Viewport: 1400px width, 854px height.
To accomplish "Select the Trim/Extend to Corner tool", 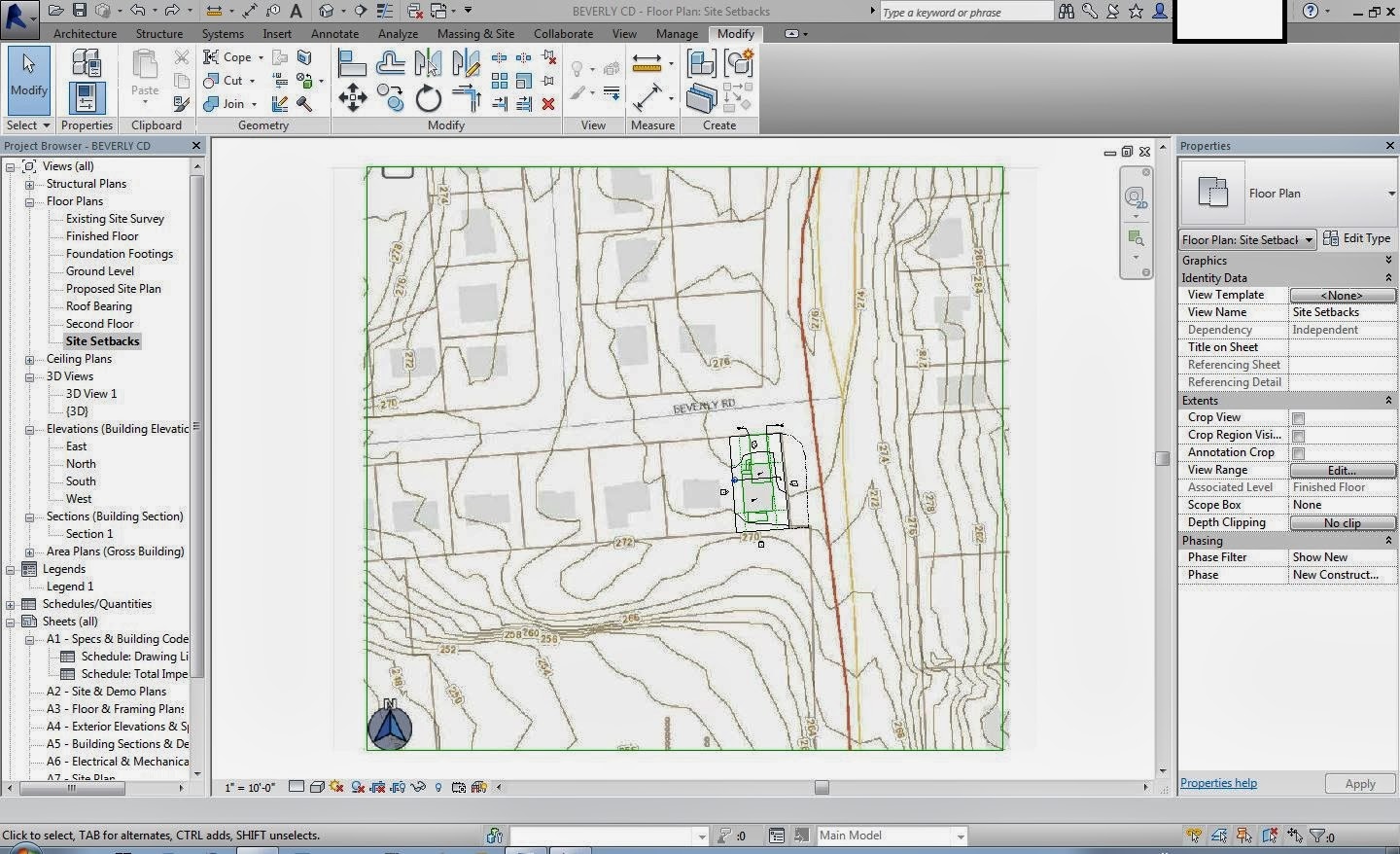I will [x=468, y=97].
